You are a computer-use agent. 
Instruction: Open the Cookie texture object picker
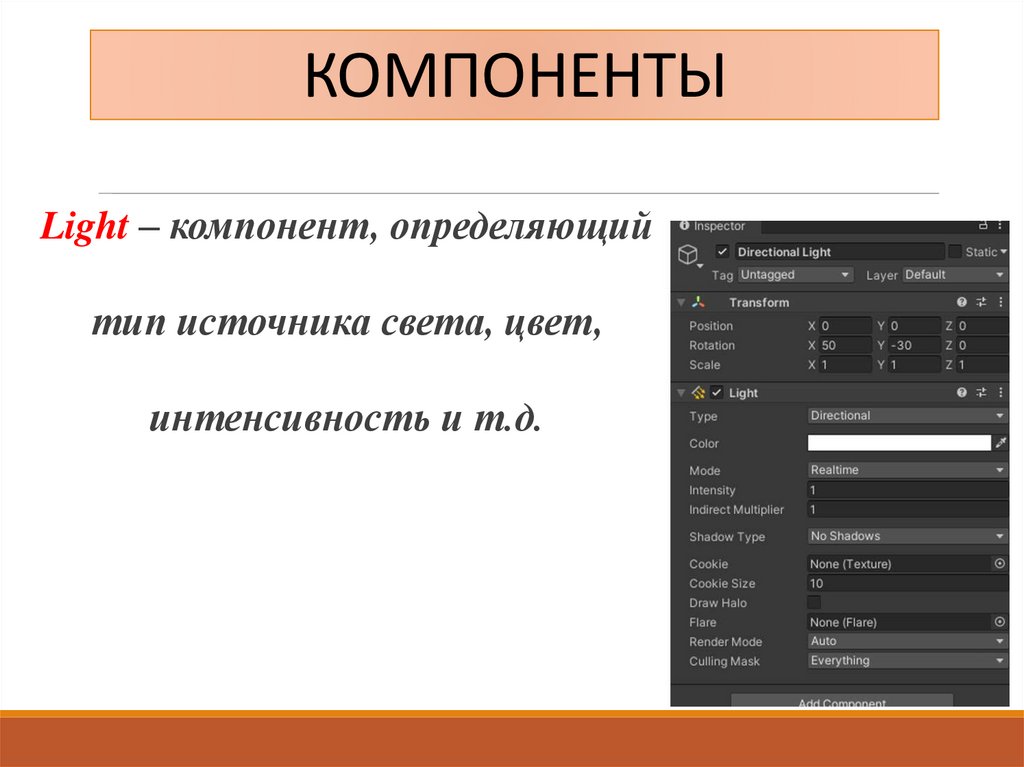(999, 563)
